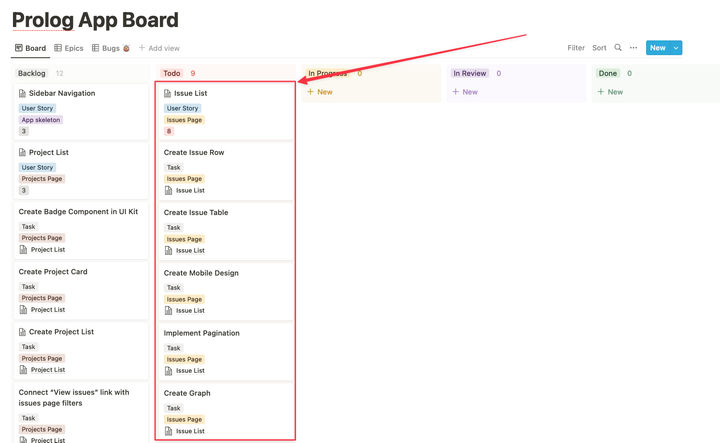Add new card in In Progress column
The image size is (720, 443).
[x=320, y=92]
